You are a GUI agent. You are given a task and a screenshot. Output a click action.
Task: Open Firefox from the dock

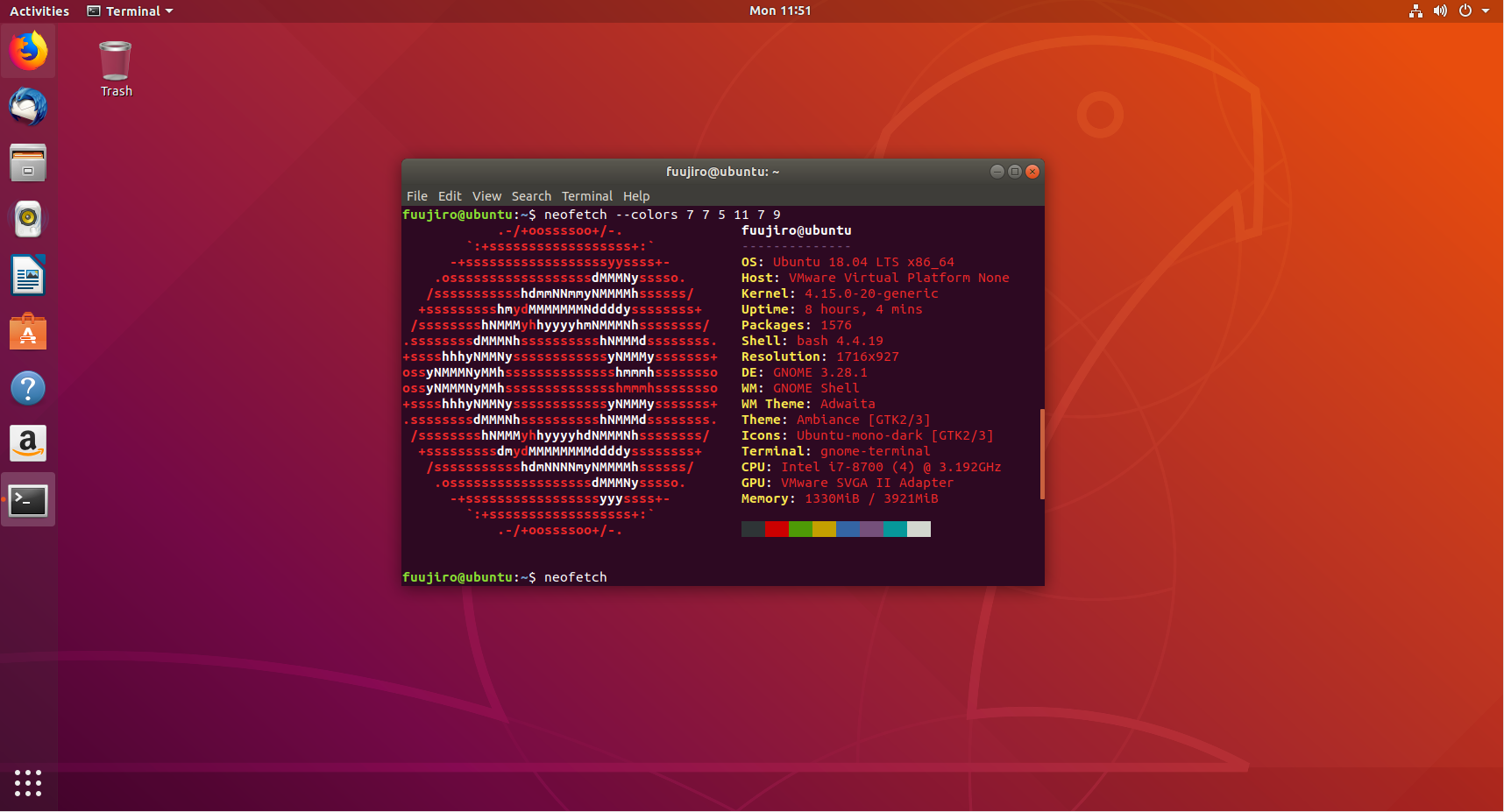[28, 51]
